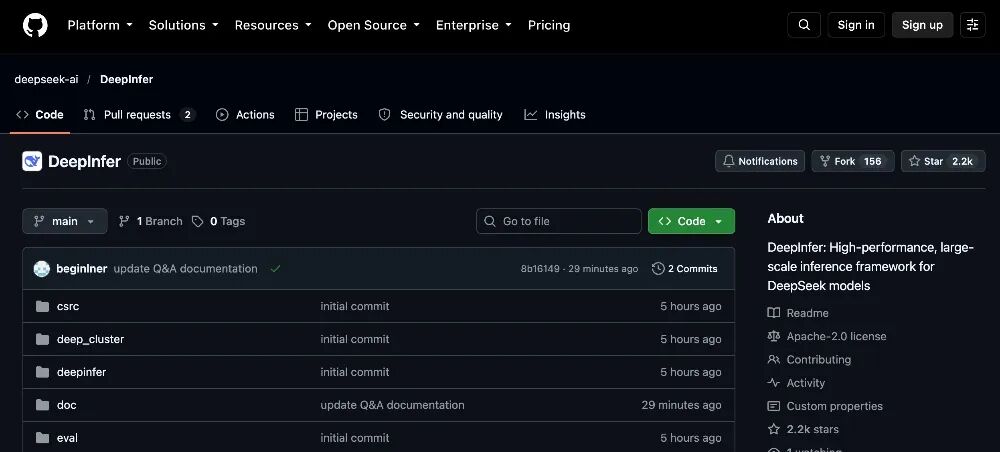Click the Tags label icon
1000x452 pixels.
point(198,221)
